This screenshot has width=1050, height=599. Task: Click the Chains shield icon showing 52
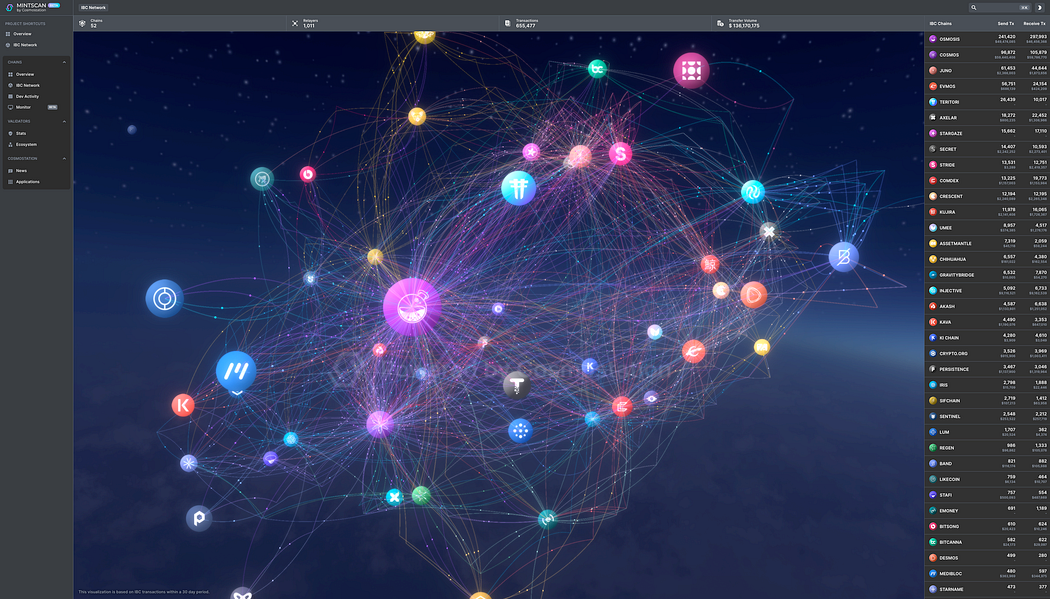[x=82, y=22]
